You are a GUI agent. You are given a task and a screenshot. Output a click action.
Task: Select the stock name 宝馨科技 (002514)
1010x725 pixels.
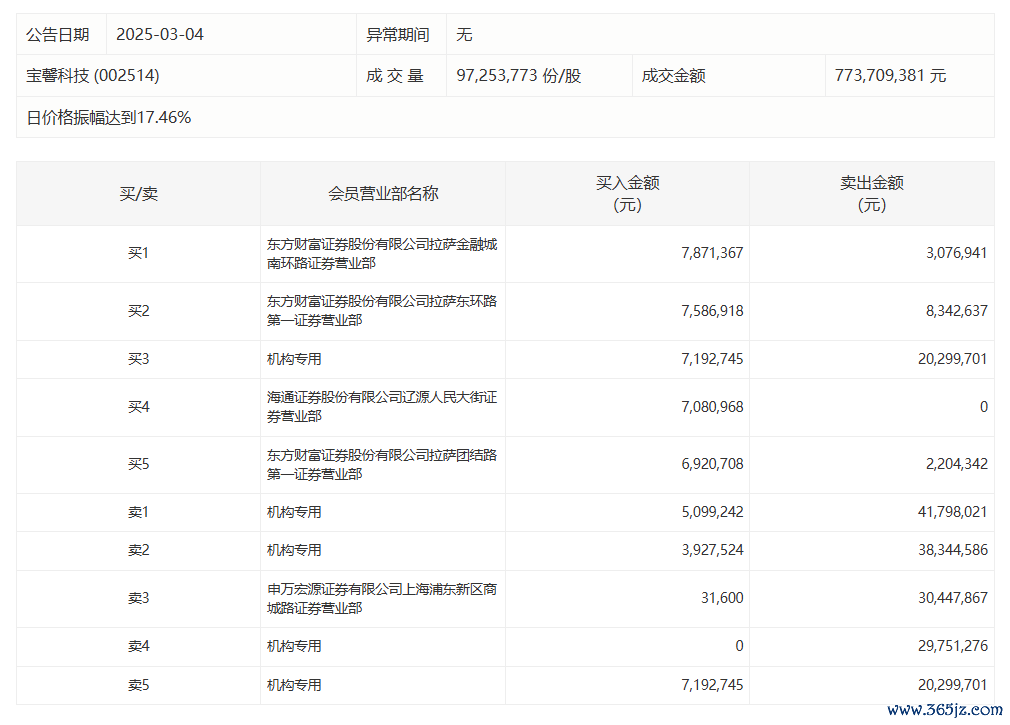pos(93,76)
